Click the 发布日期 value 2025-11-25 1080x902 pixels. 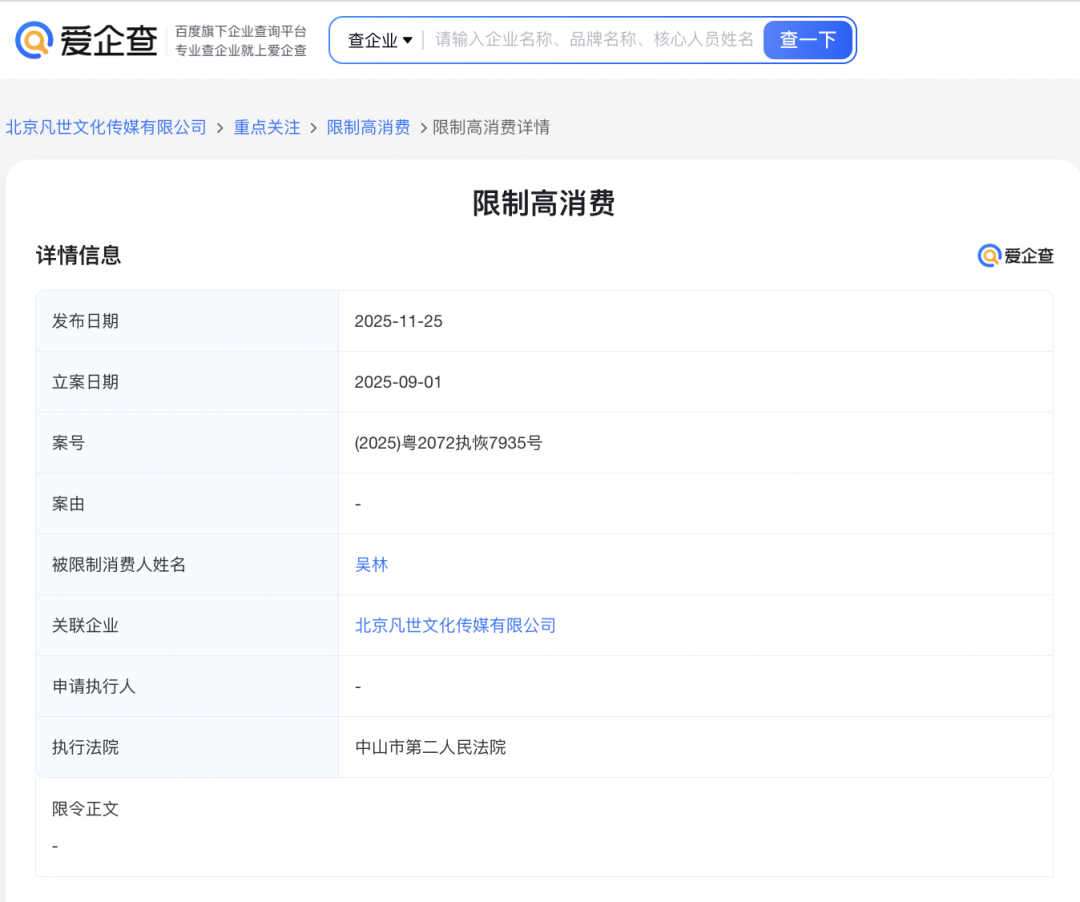[398, 321]
